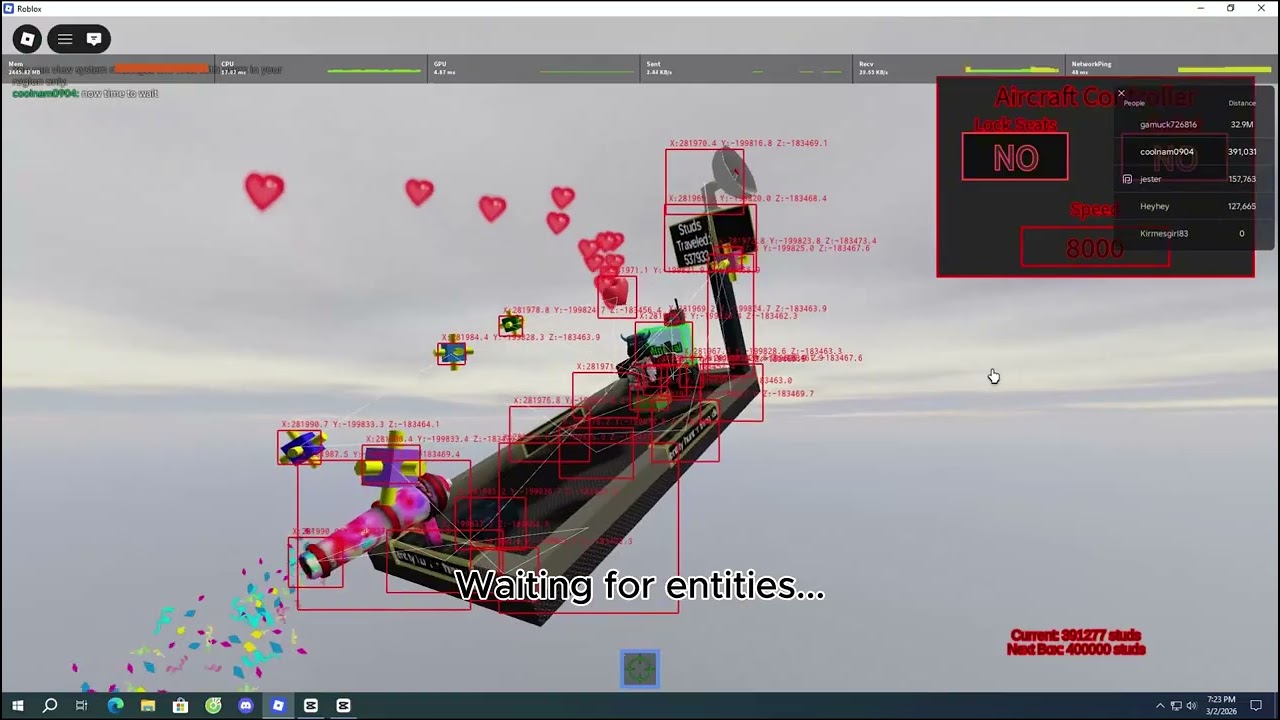The width and height of the screenshot is (1280, 720).
Task: Click the GPU performance stat
Action: pyautogui.click(x=535, y=68)
